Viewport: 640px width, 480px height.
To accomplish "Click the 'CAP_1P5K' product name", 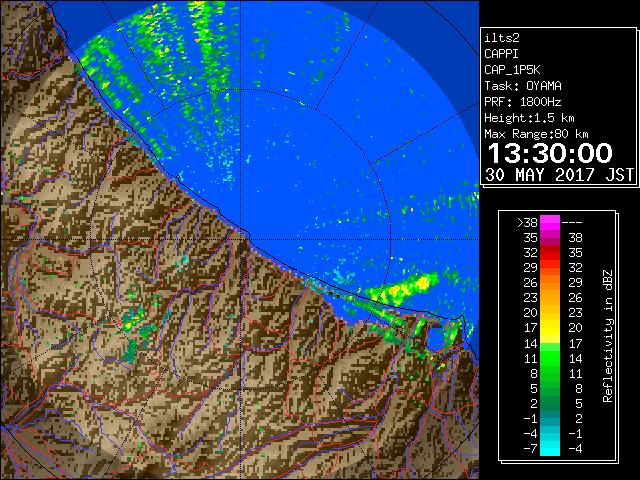I will point(512,70).
